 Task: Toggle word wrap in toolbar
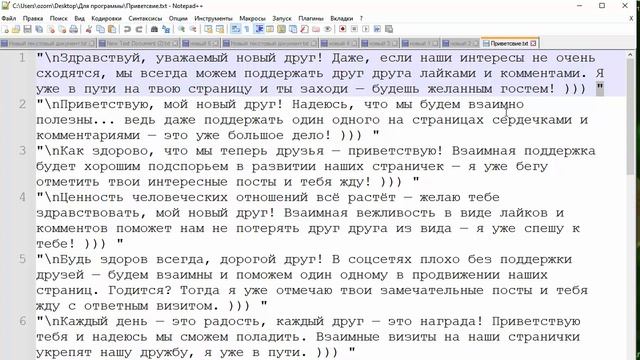[x=236, y=29]
